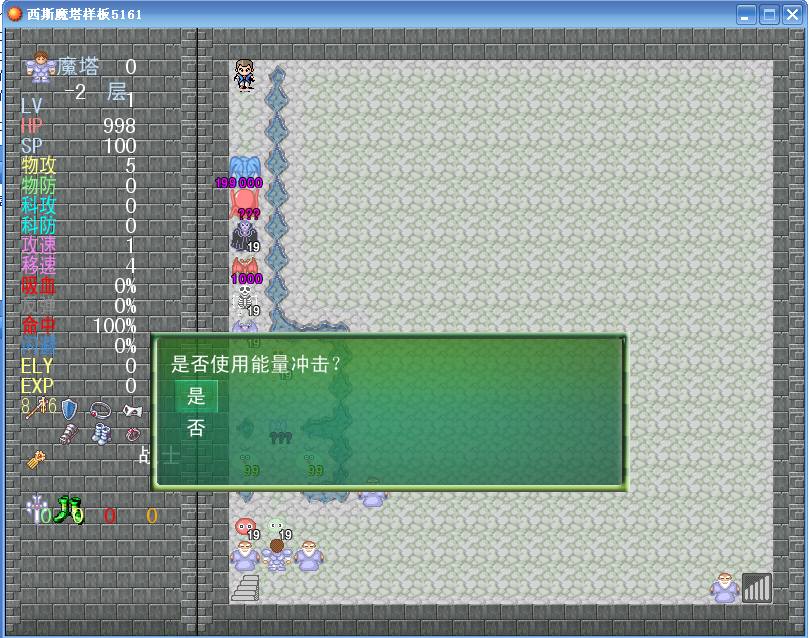The height and width of the screenshot is (638, 810).
Task: Minimize the game window
Action: pos(746,14)
